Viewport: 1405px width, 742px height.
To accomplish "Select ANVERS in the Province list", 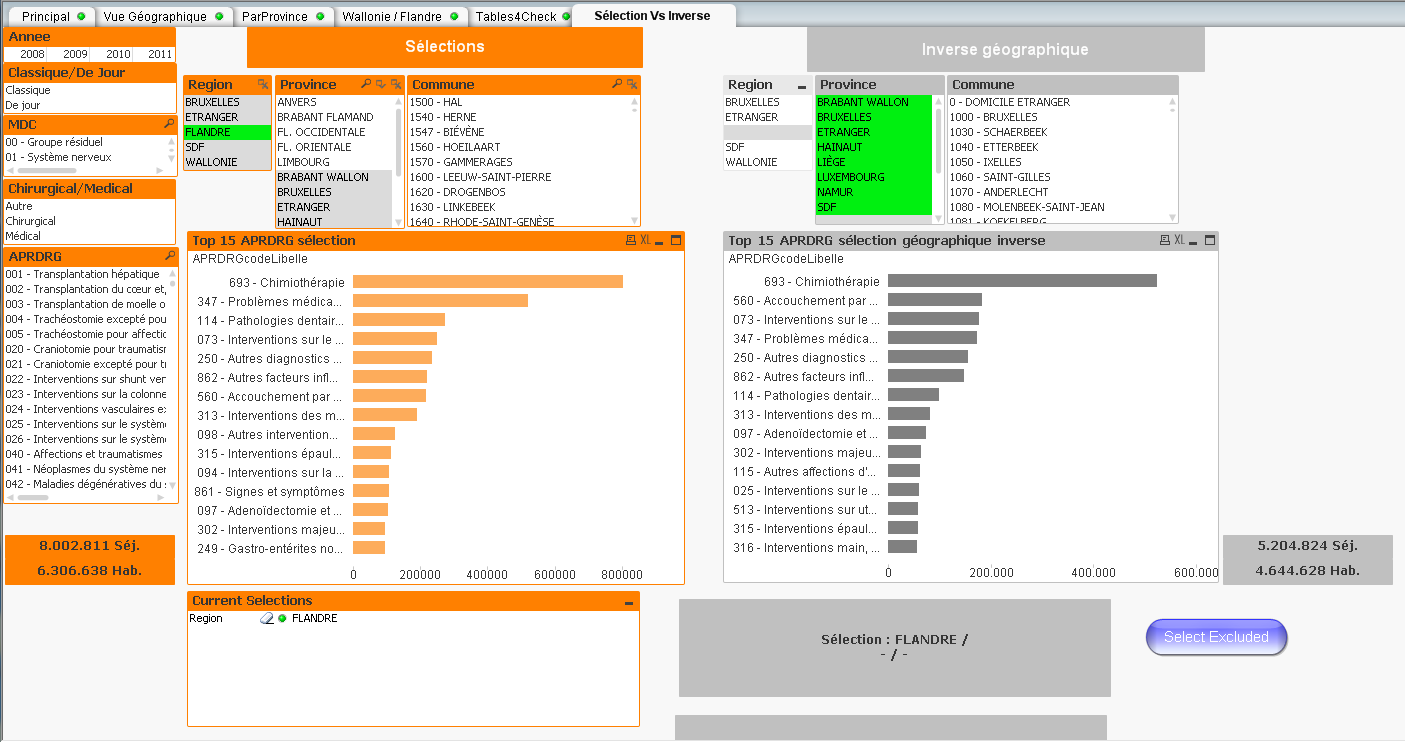I will click(x=336, y=102).
